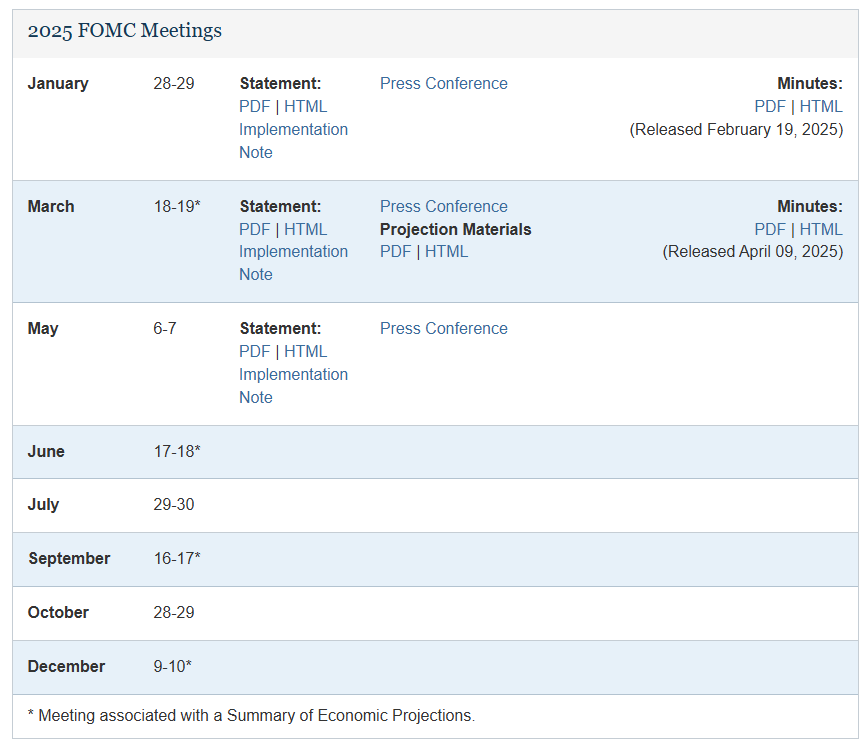Open the March Press Conference link
Image resolution: width=868 pixels, height=749 pixels.
[443, 206]
